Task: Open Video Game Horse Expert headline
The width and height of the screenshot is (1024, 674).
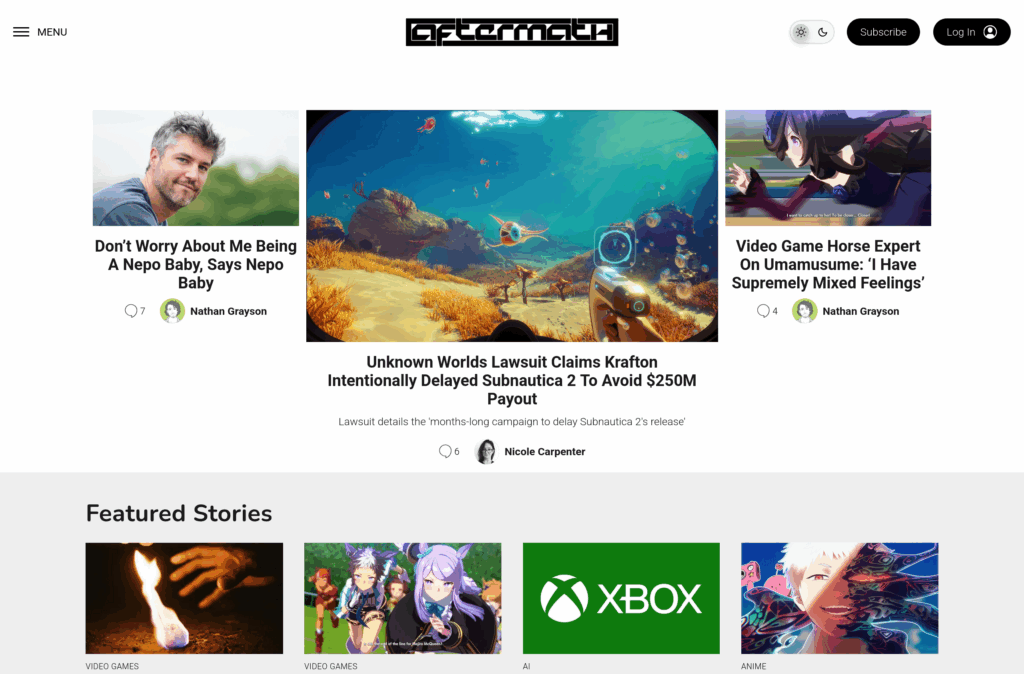Action: [x=828, y=265]
